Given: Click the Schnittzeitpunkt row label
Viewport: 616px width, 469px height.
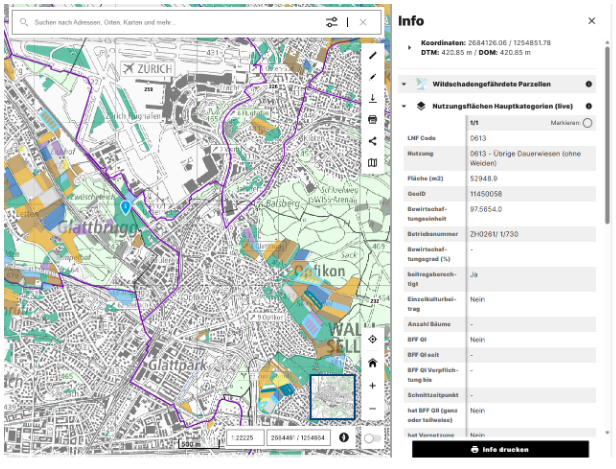Looking at the screenshot, I should click(x=433, y=395).
